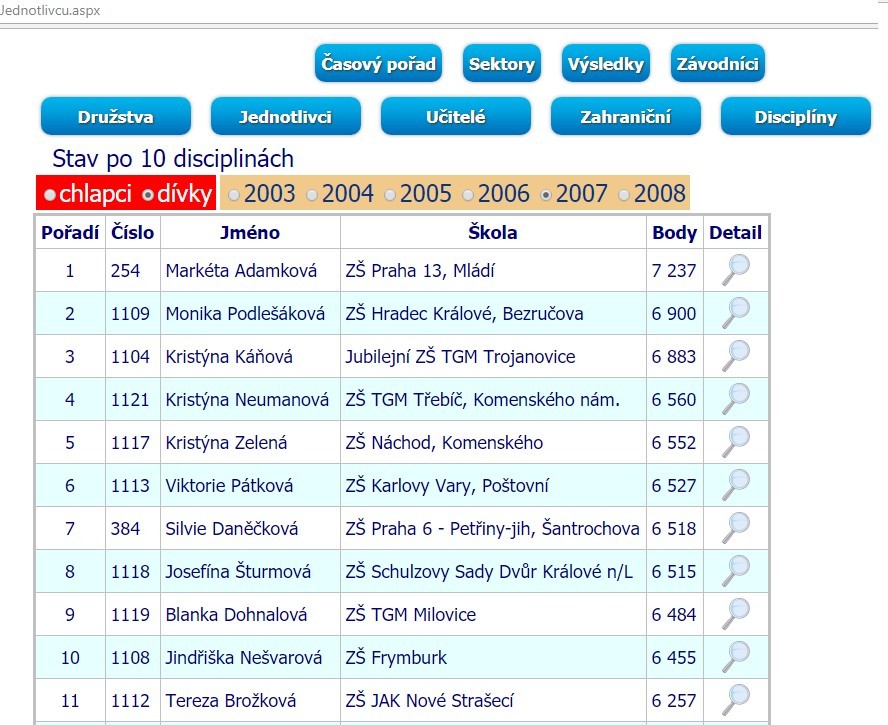Go to Sektory
The height and width of the screenshot is (725, 888).
(x=502, y=63)
